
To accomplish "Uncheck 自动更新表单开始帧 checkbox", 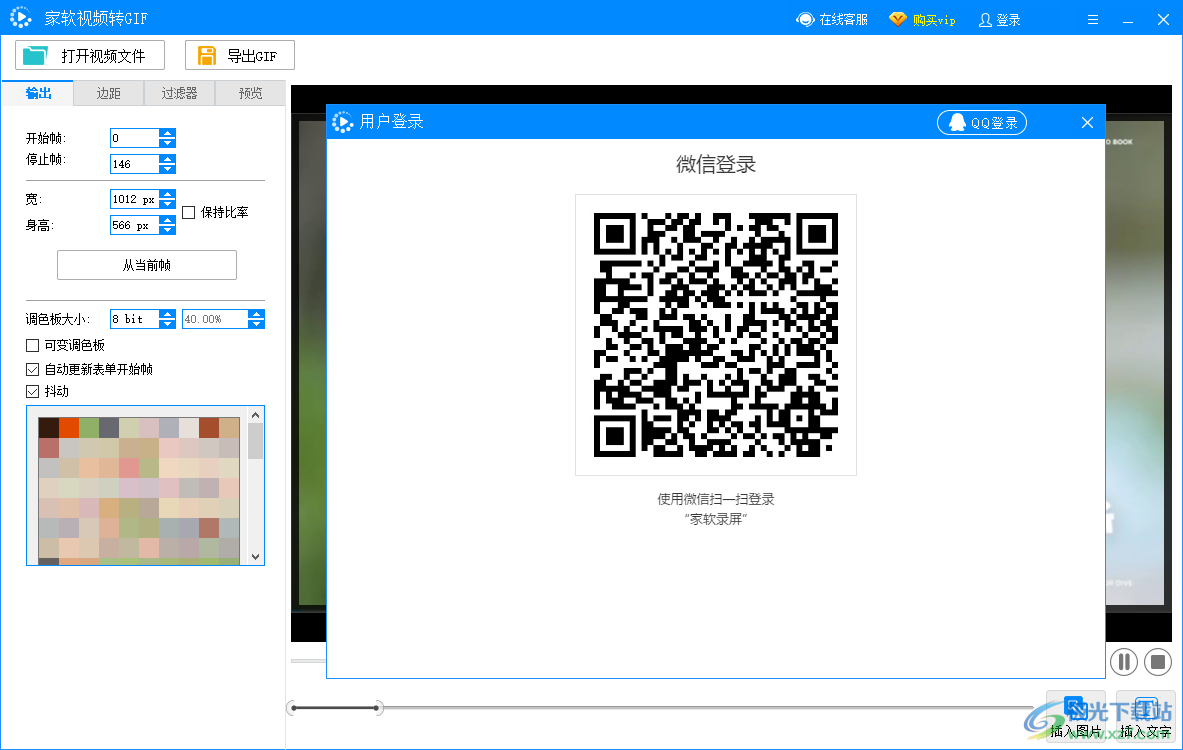I will point(32,370).
